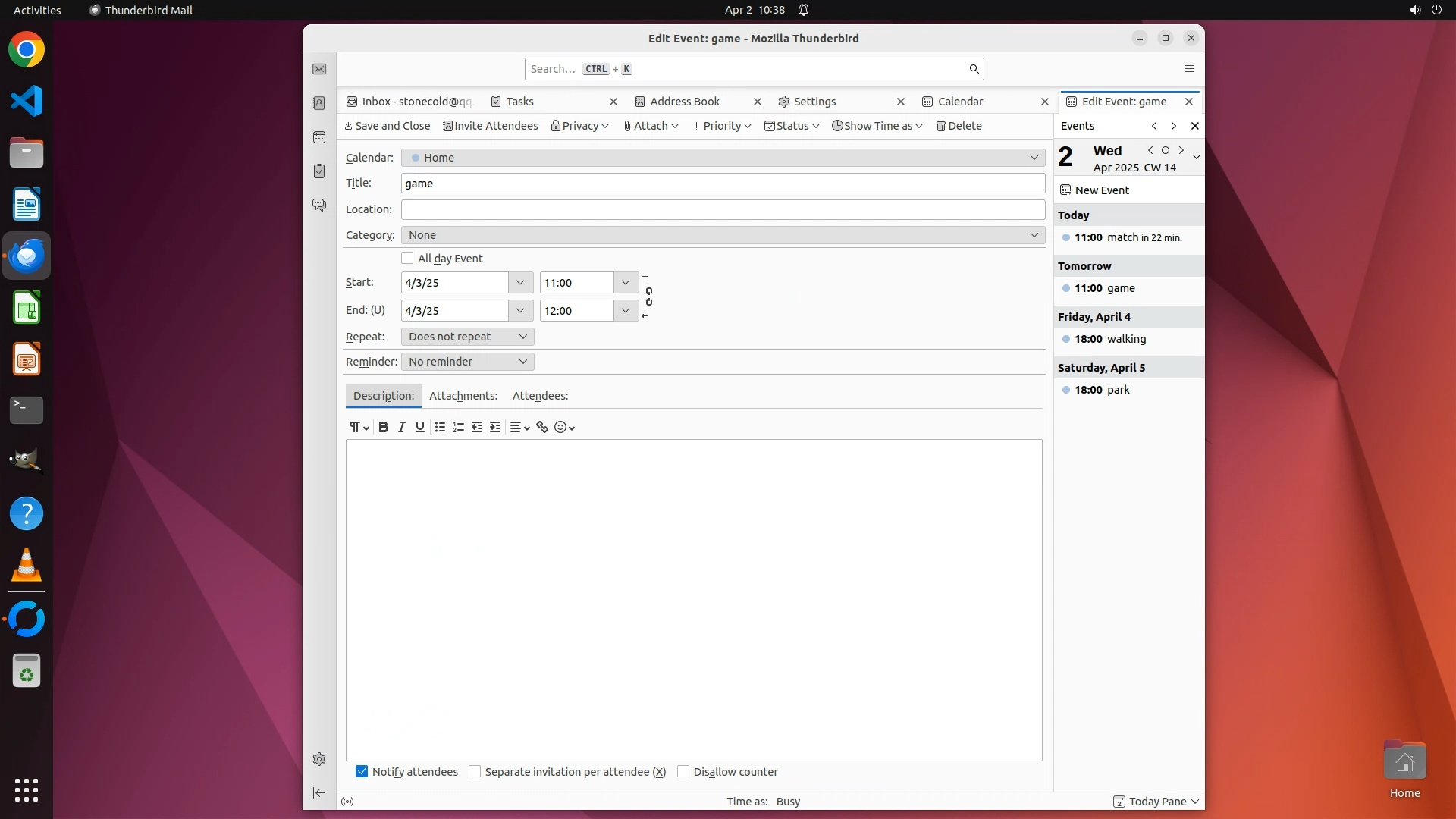Screen dimensions: 1456x819
Task: Click the underline formatting icon
Action: 419,427
